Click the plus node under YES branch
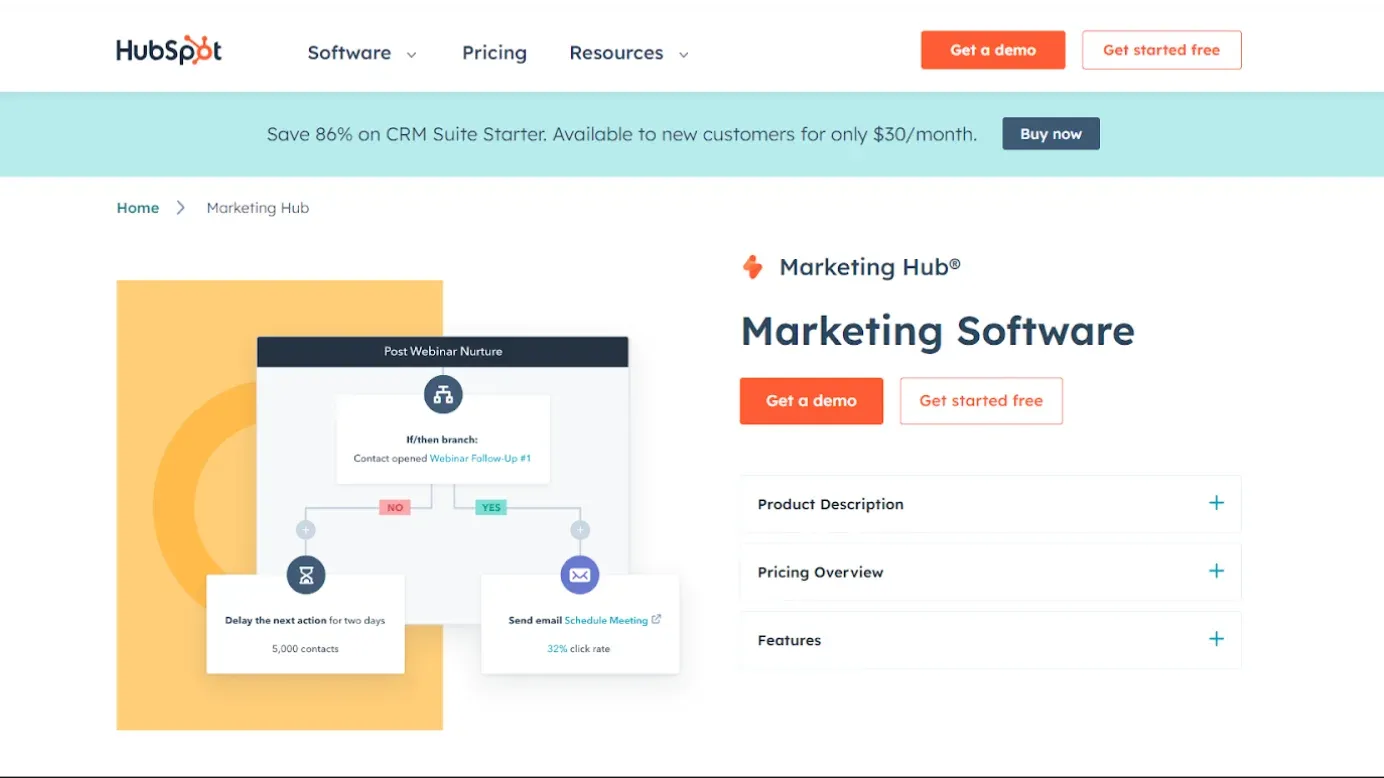 (x=580, y=530)
